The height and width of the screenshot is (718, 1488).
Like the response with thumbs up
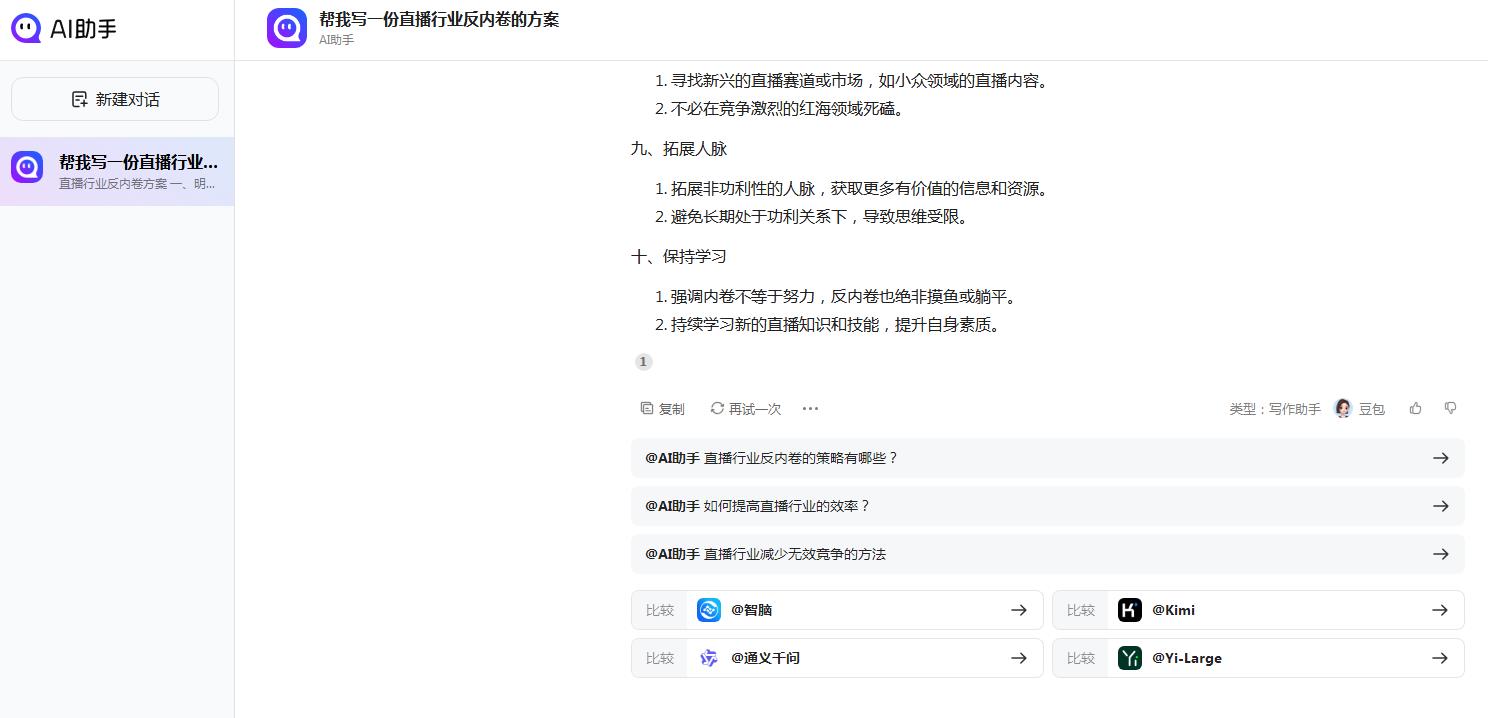[x=1415, y=408]
